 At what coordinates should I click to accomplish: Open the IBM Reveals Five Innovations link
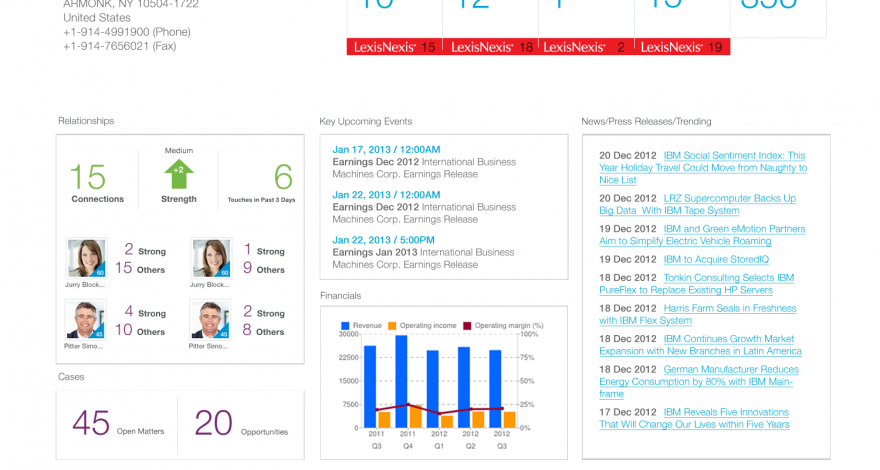tap(695, 418)
